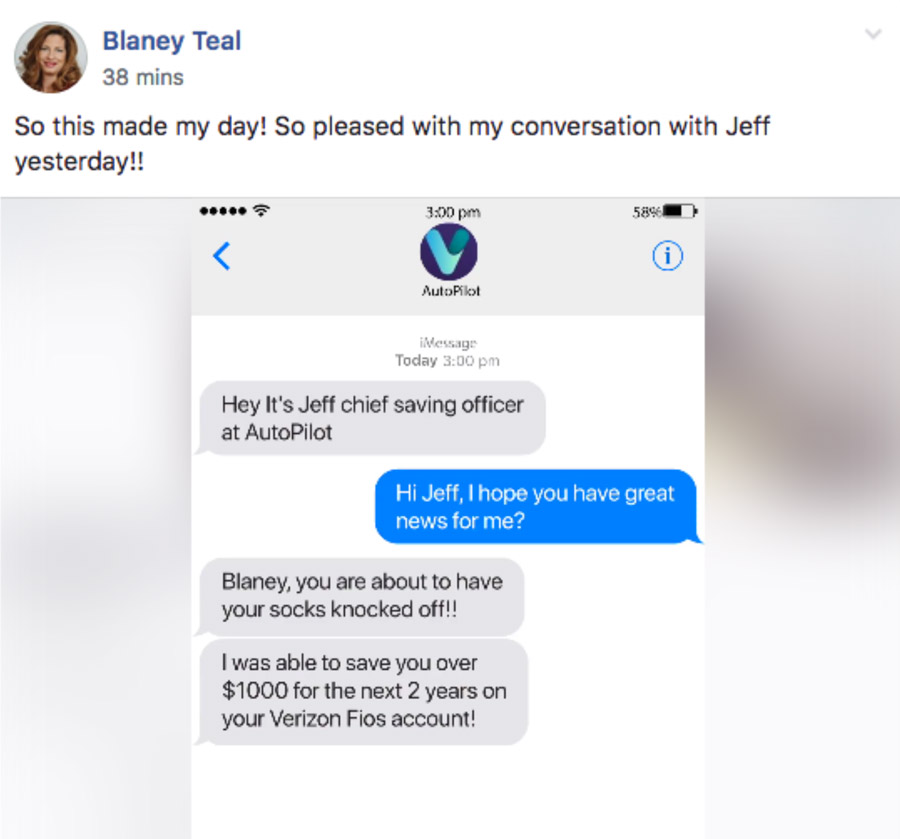This screenshot has height=839, width=900.
Task: Click the 'socks knocked off' message bubble
Action: (361, 596)
